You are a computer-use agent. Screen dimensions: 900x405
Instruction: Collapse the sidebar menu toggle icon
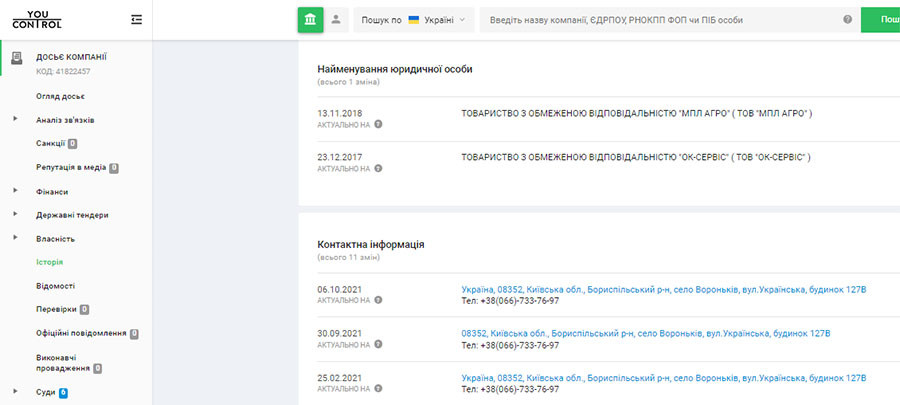136,20
